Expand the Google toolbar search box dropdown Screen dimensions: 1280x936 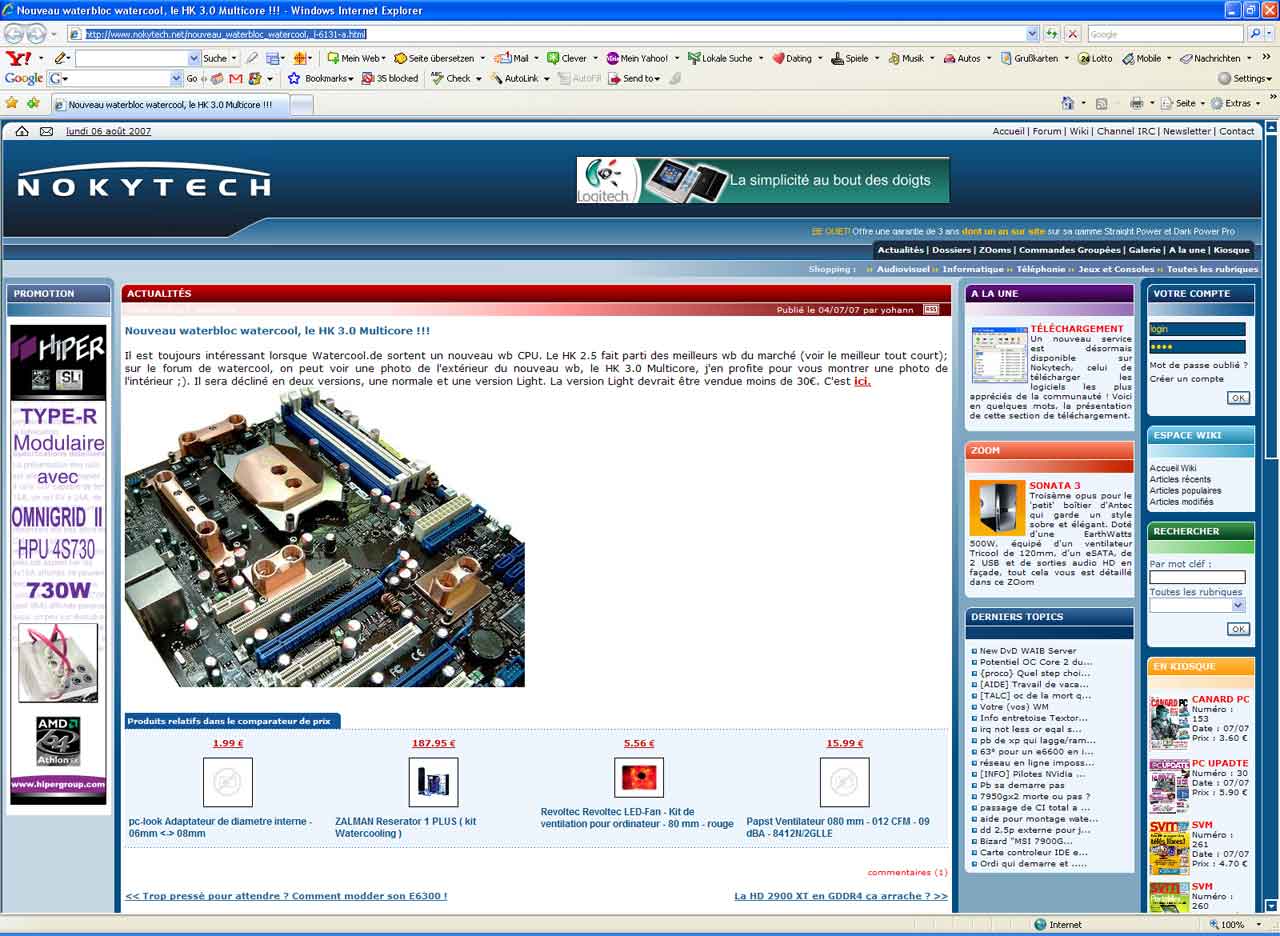click(x=177, y=78)
